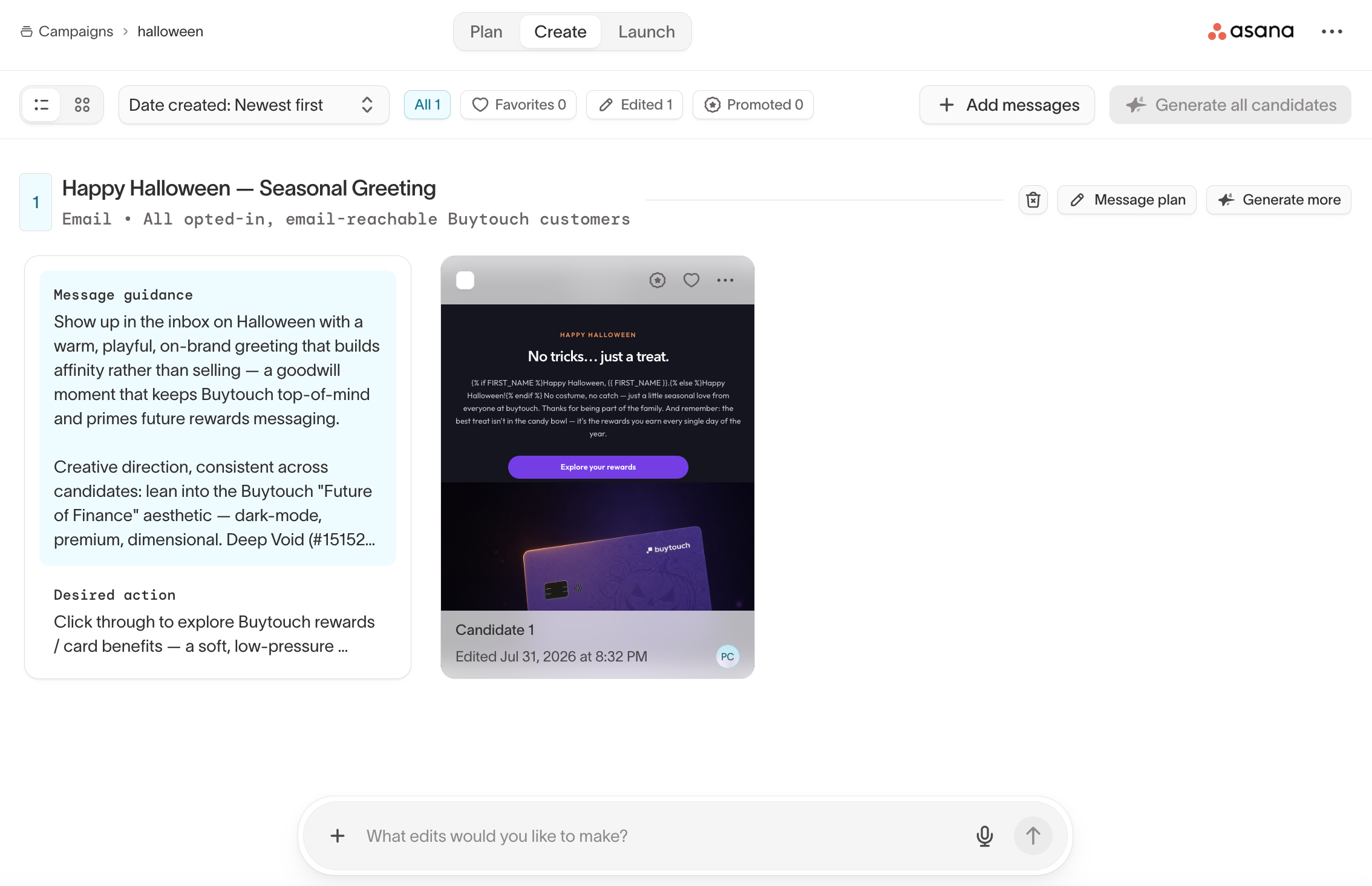The width and height of the screenshot is (1372, 886).
Task: Click Generate all candidates button
Action: click(x=1230, y=105)
